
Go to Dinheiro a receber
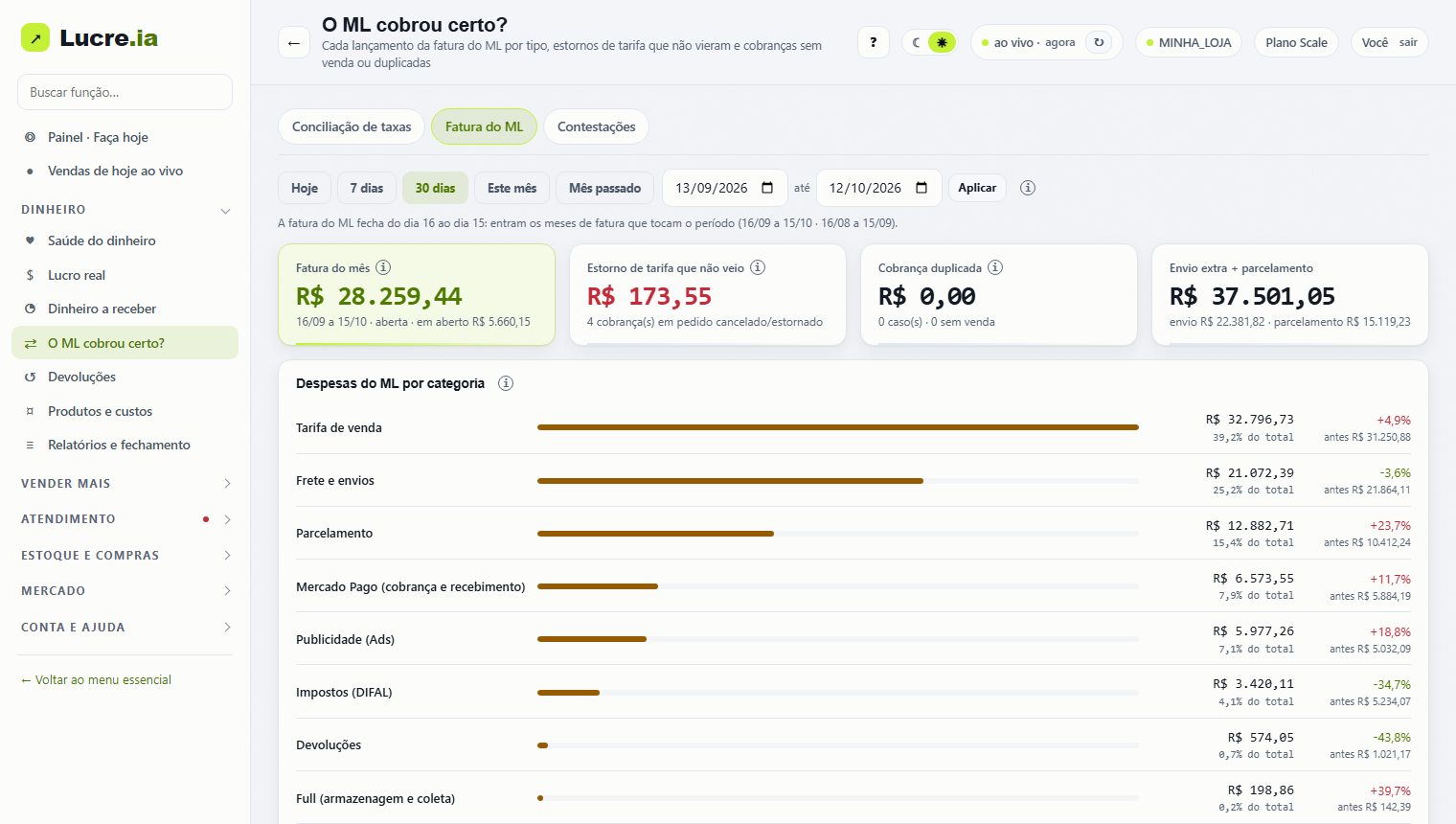[125, 309]
